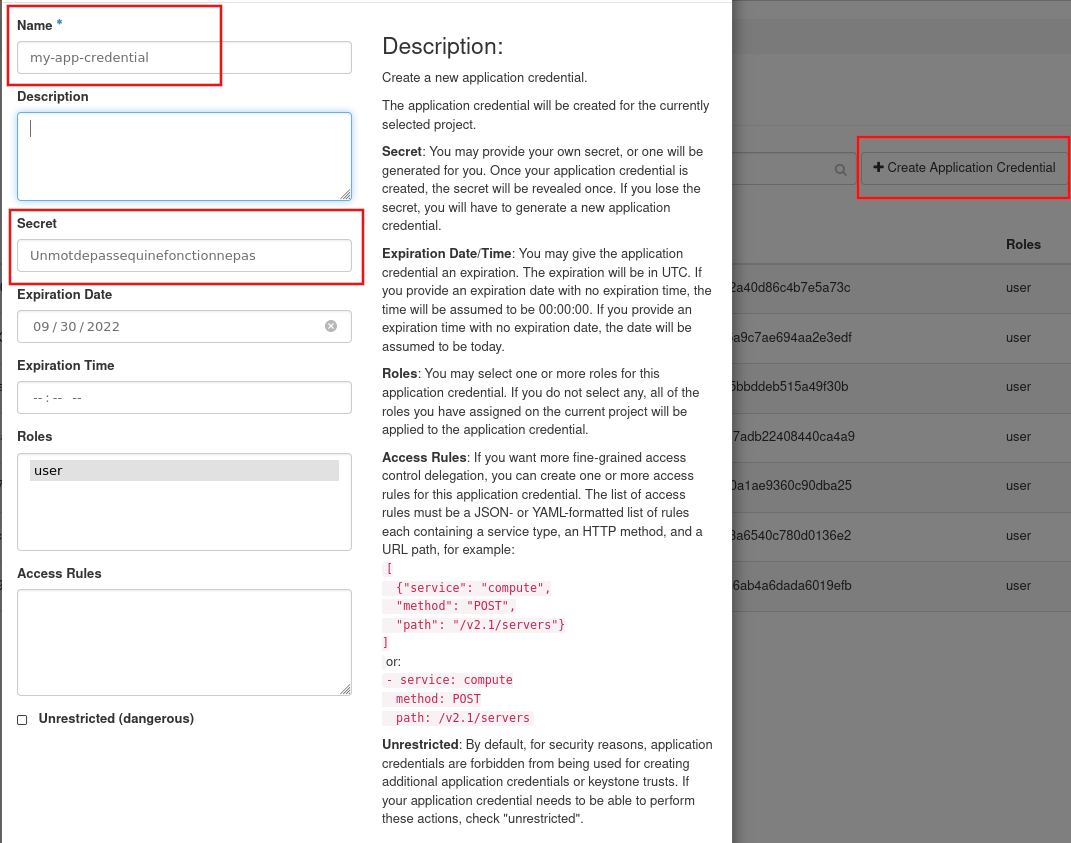Viewport: 1071px width, 843px height.
Task: Clear the Expiration Date with the X icon
Action: 331,326
